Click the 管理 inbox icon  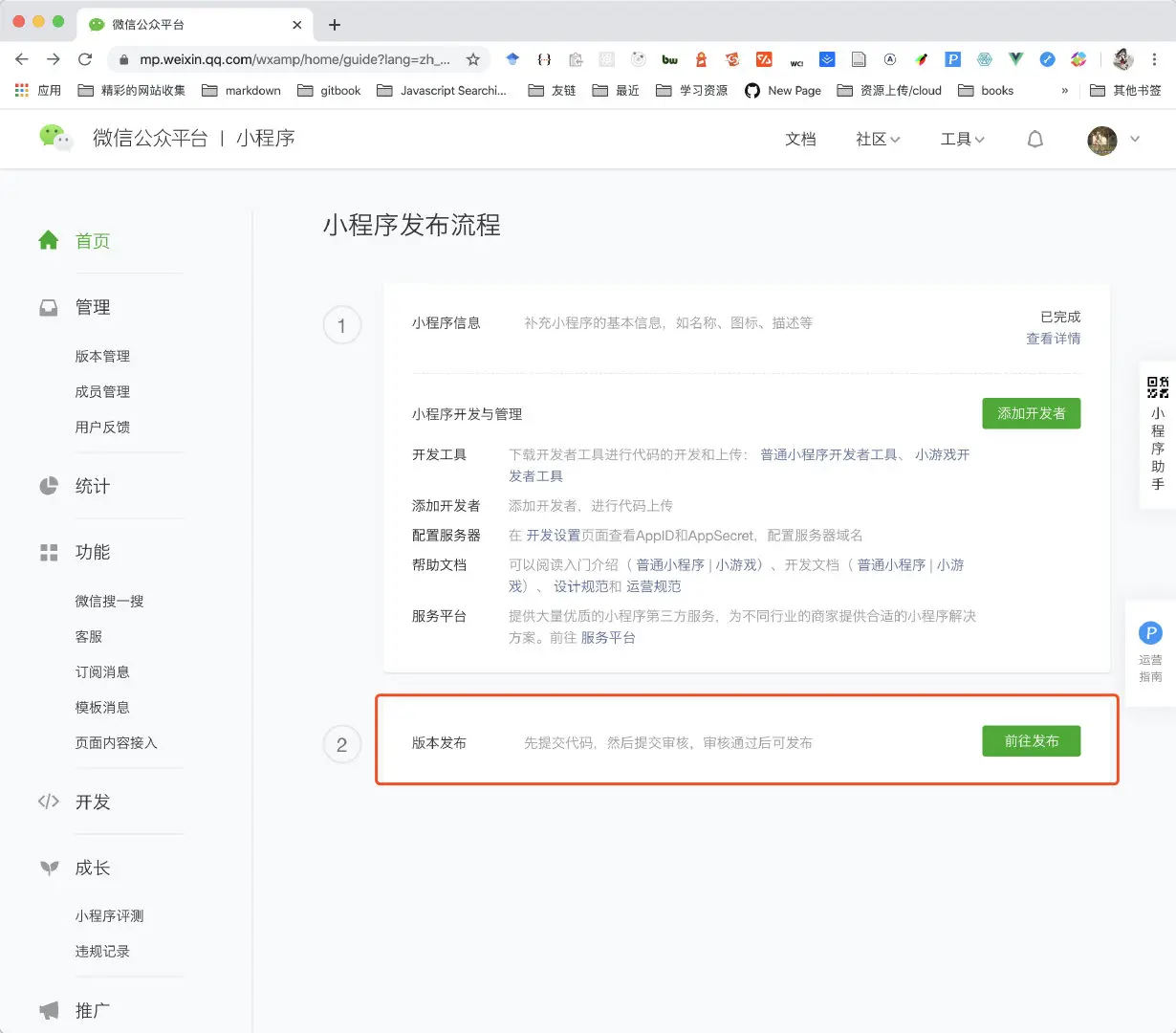[x=49, y=308]
